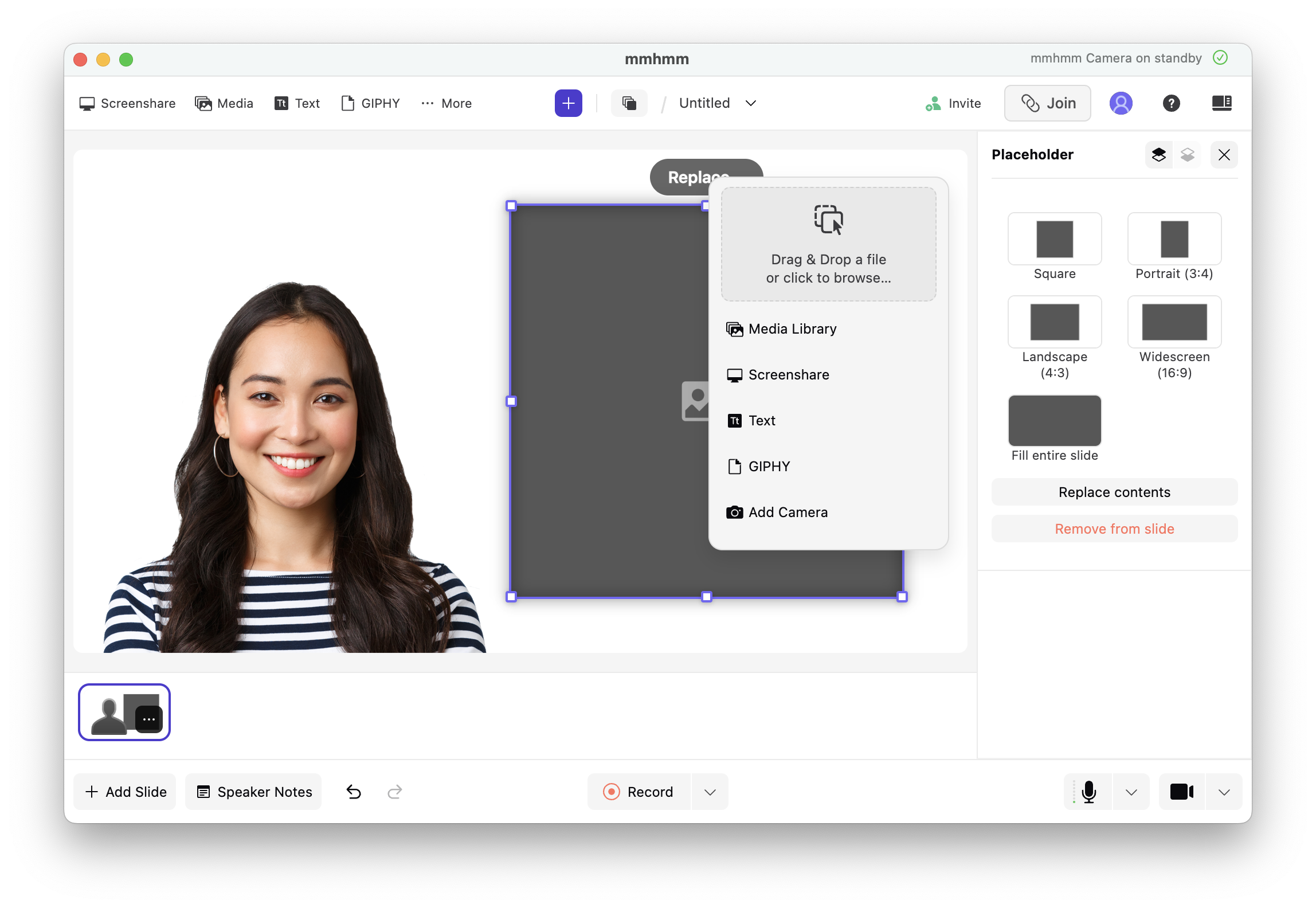Click the Remove from slide button

(1114, 529)
